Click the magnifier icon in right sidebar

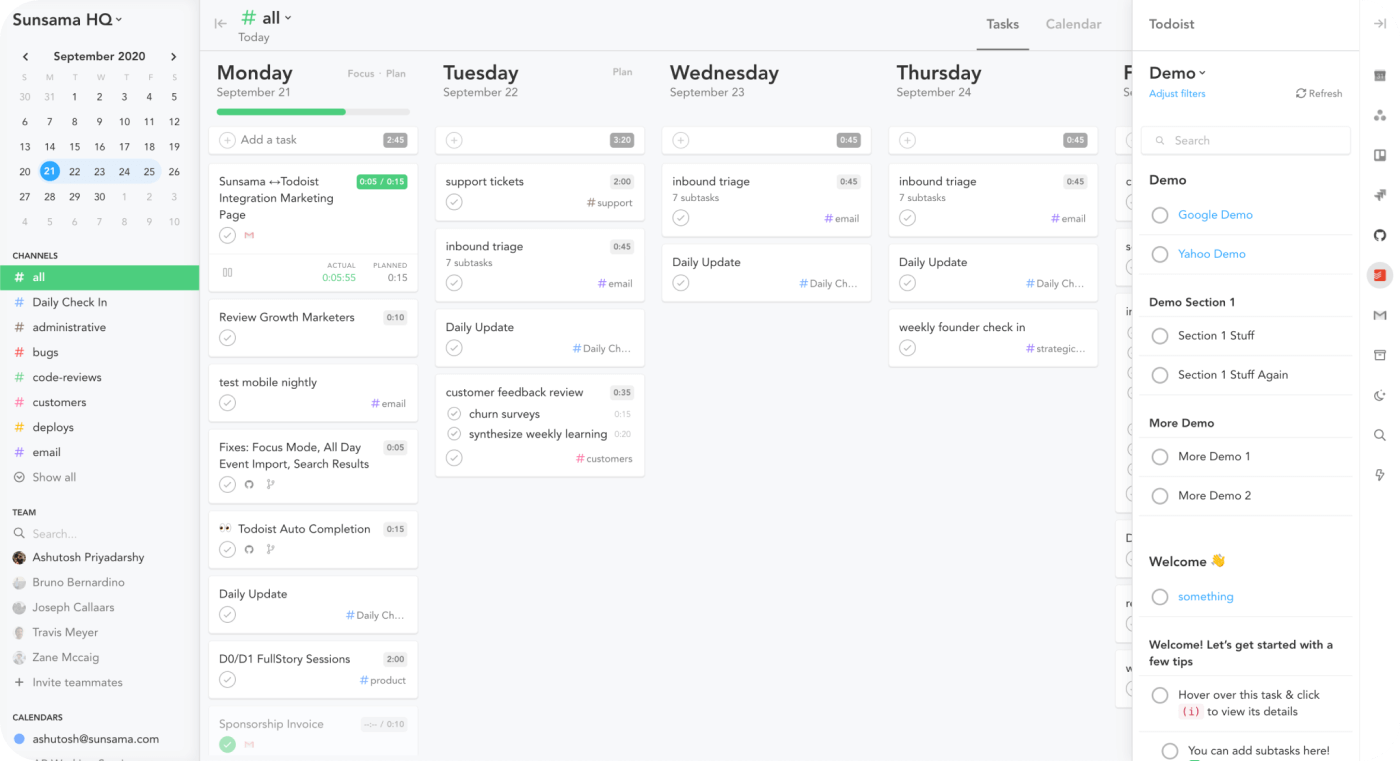coord(1380,435)
